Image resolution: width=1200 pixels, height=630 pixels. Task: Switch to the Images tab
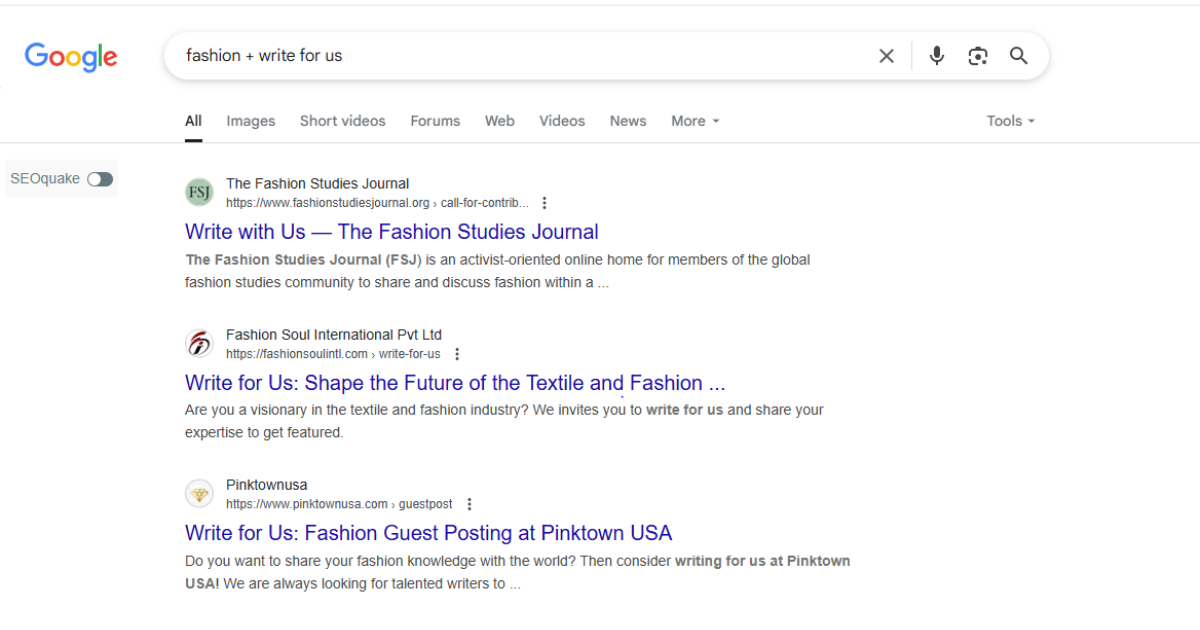tap(251, 121)
